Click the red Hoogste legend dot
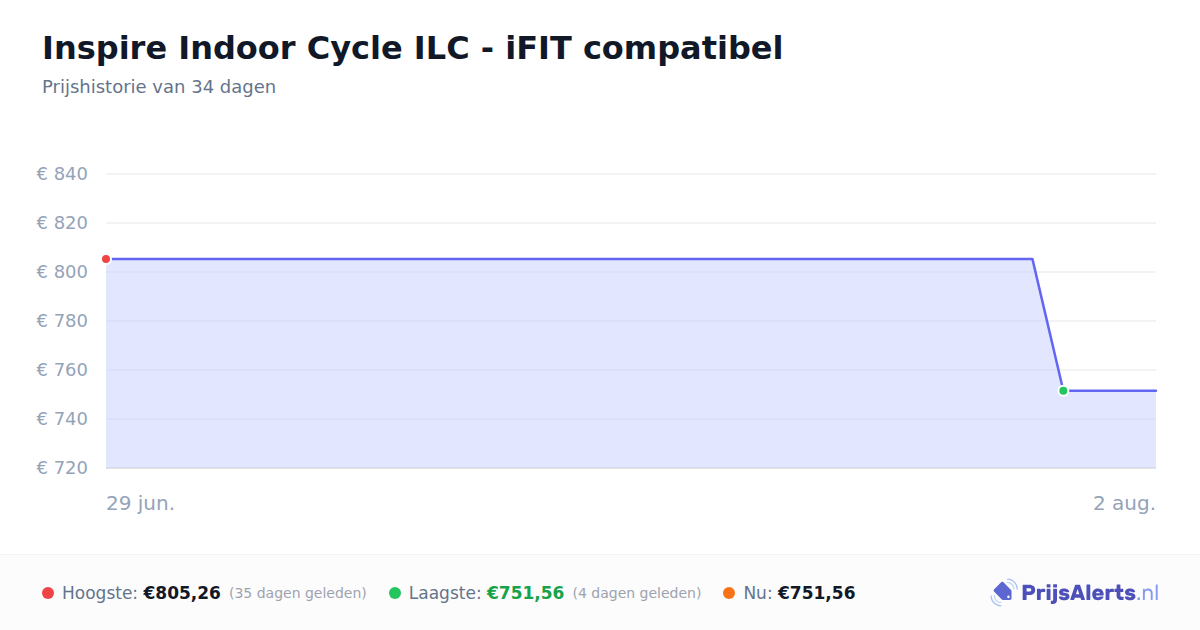1200x630 pixels. [x=48, y=593]
